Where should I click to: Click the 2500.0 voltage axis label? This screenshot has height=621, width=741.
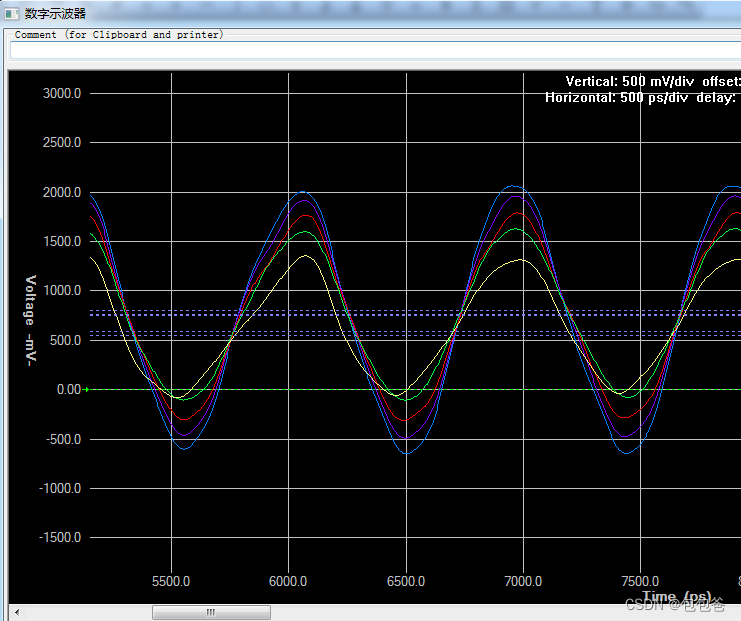[x=62, y=142]
